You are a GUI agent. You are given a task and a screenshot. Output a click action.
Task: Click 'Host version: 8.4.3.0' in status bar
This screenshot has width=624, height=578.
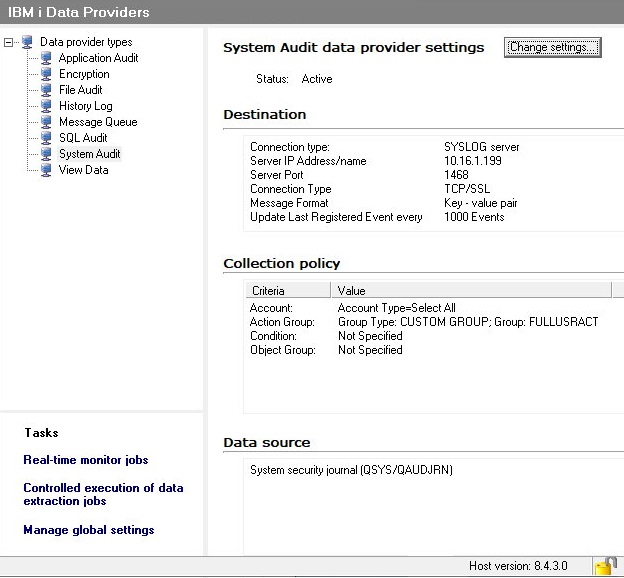coord(518,566)
